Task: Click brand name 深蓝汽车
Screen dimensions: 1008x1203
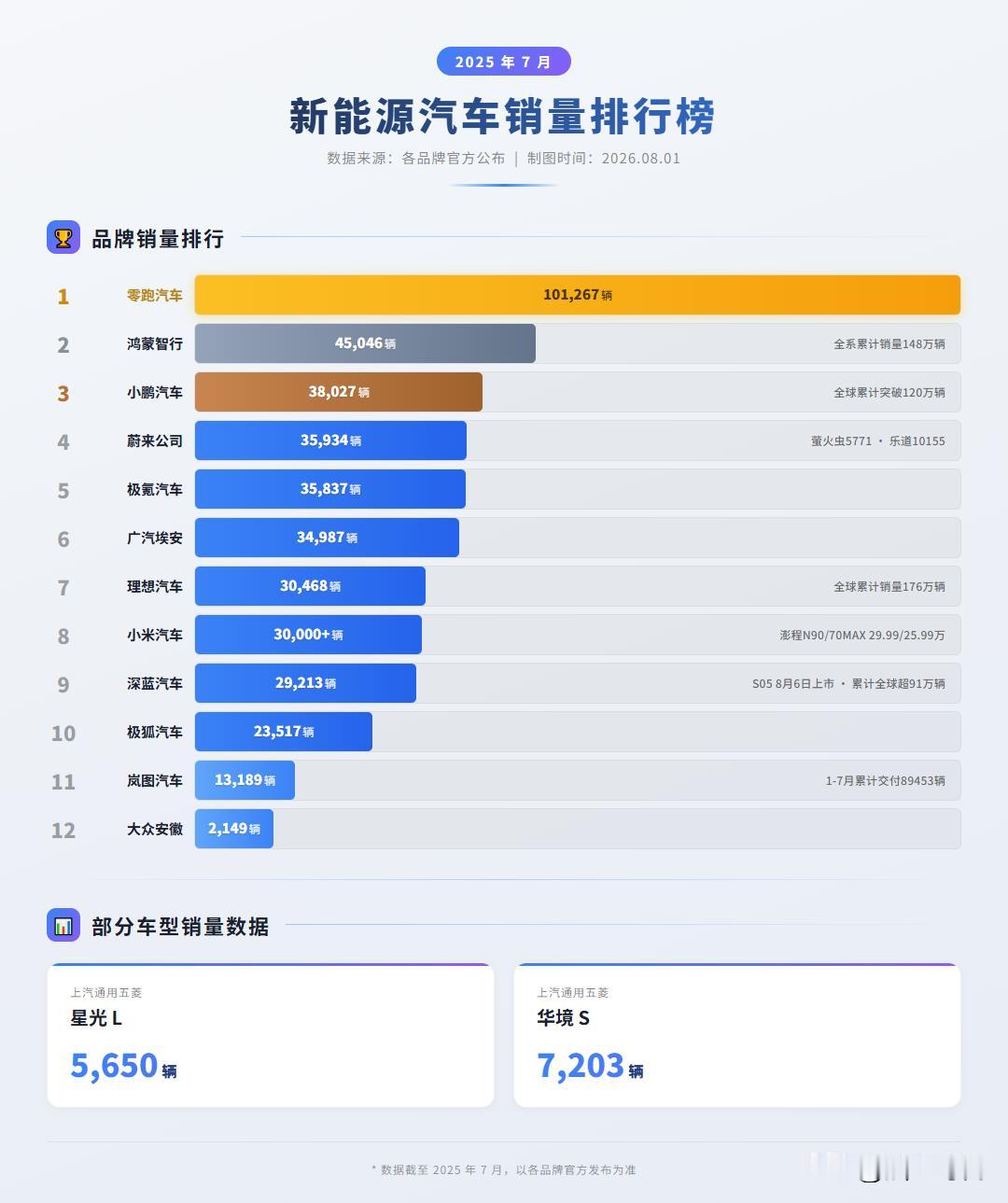Action: pos(155,683)
